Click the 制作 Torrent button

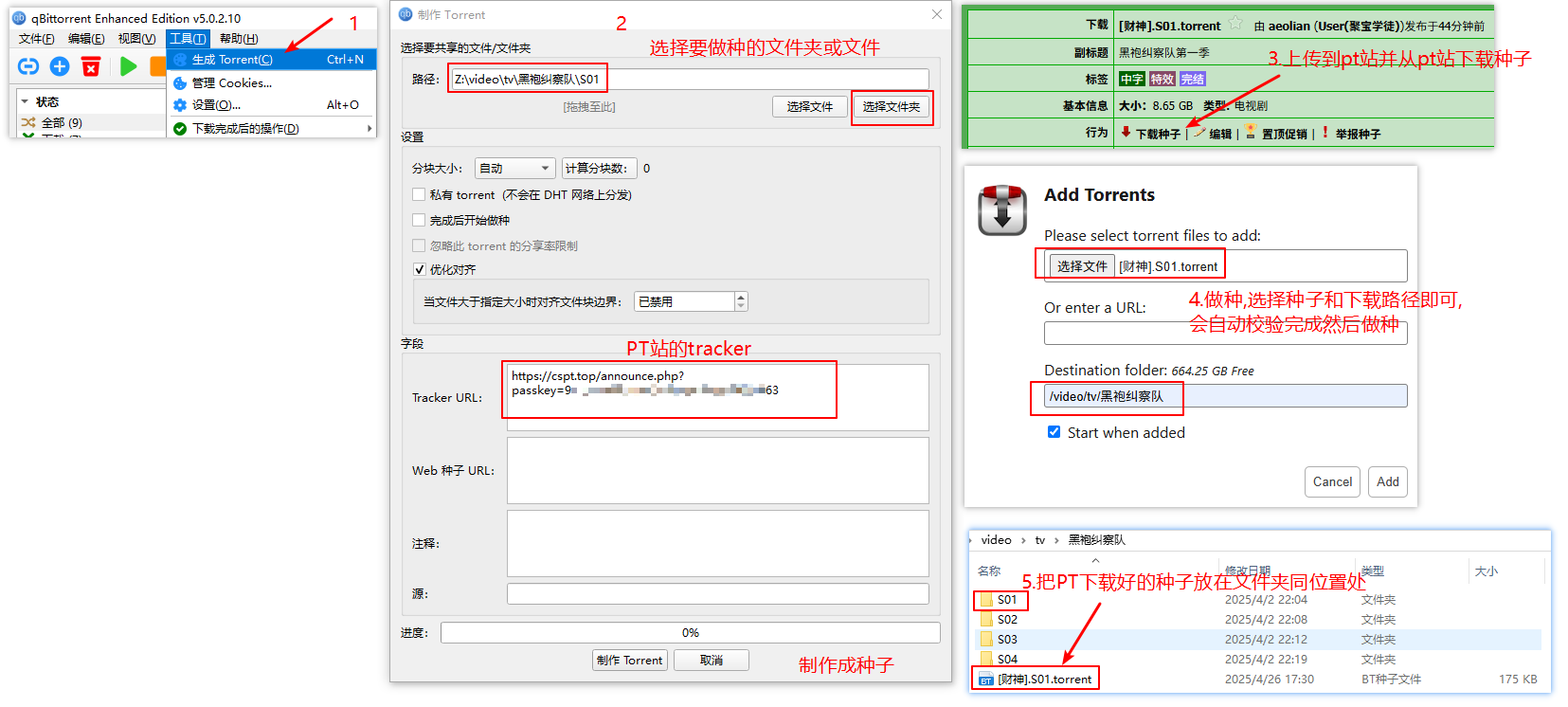pos(630,660)
